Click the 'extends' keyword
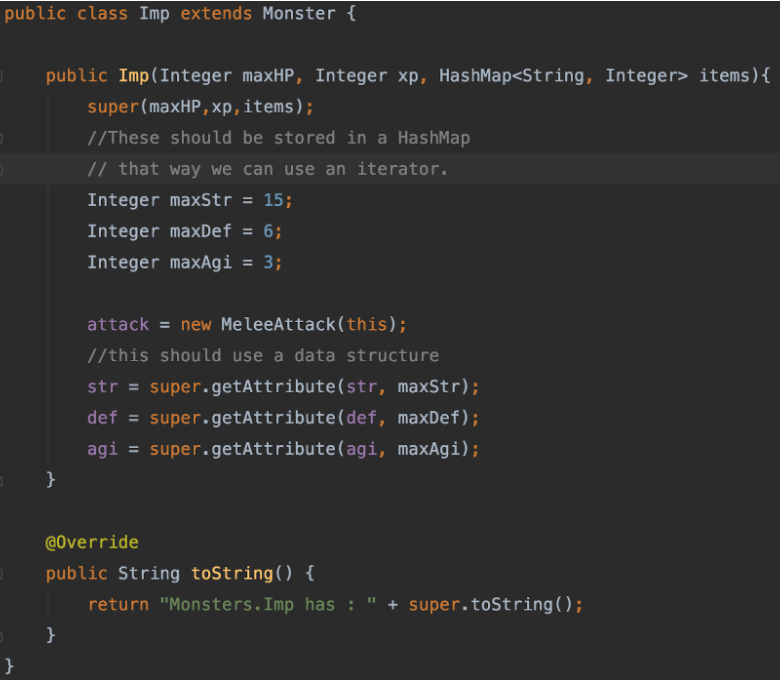This screenshot has width=782, height=684. point(216,13)
